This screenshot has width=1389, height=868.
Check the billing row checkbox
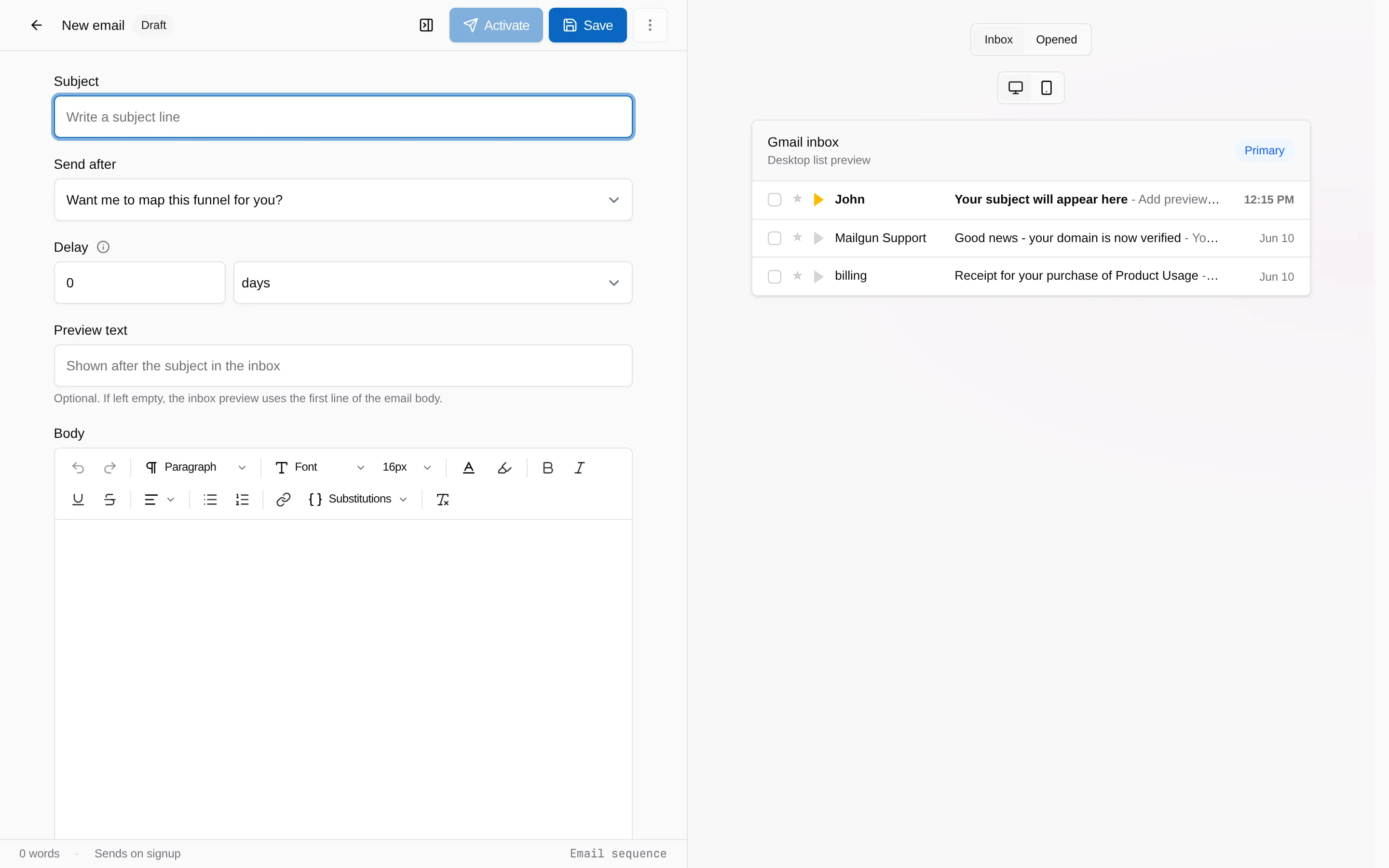[x=774, y=277]
